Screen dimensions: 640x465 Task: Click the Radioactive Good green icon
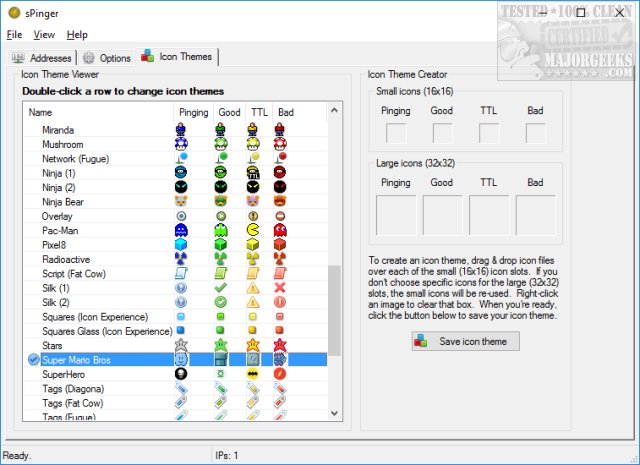tap(221, 259)
